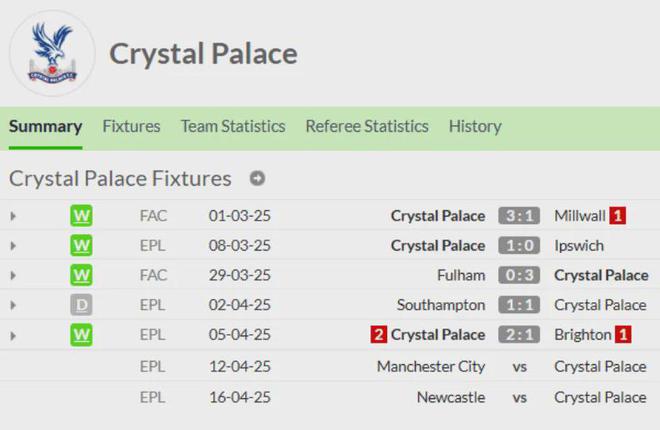The width and height of the screenshot is (660, 430).
Task: Click the Crystal Palace club crest logo
Action: click(52, 54)
